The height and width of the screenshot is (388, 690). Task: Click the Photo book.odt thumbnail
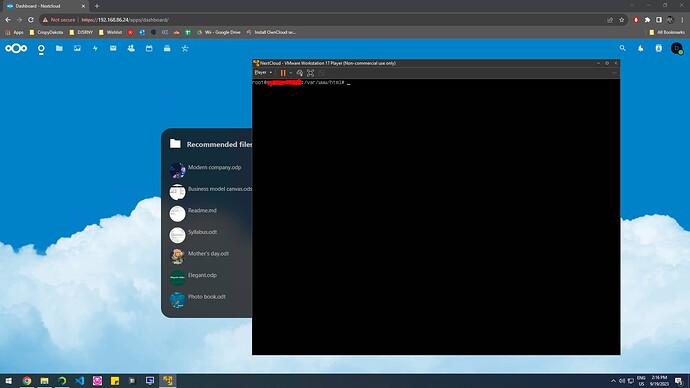(x=177, y=300)
